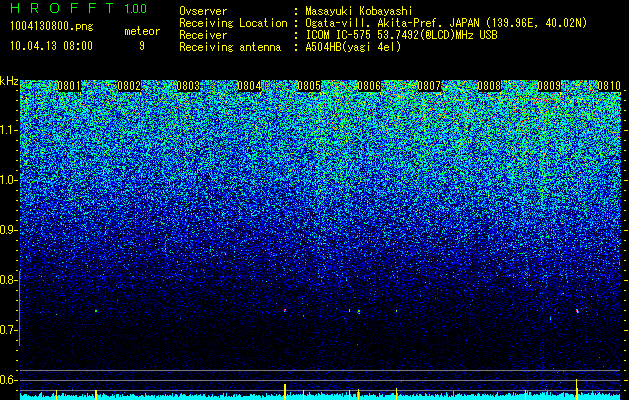The image size is (629, 400).
Task: Click the 0801 time label
Action: coord(69,86)
